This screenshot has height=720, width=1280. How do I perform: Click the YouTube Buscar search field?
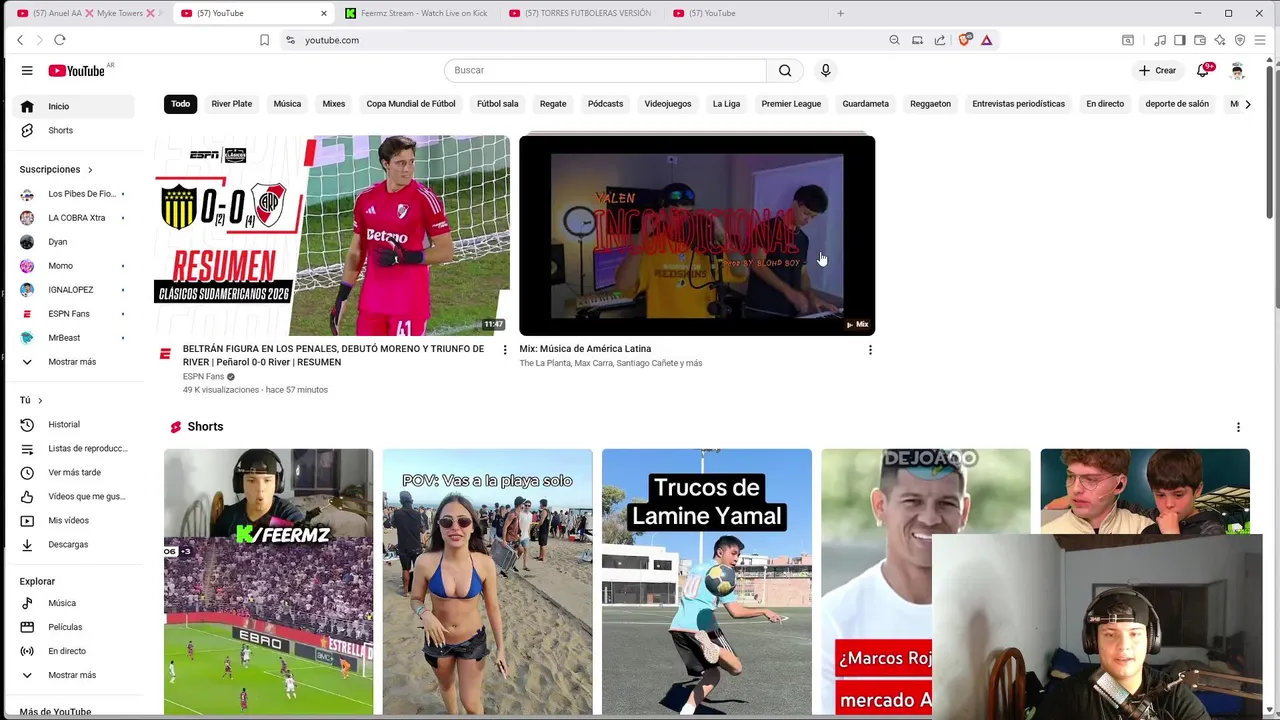(605, 70)
